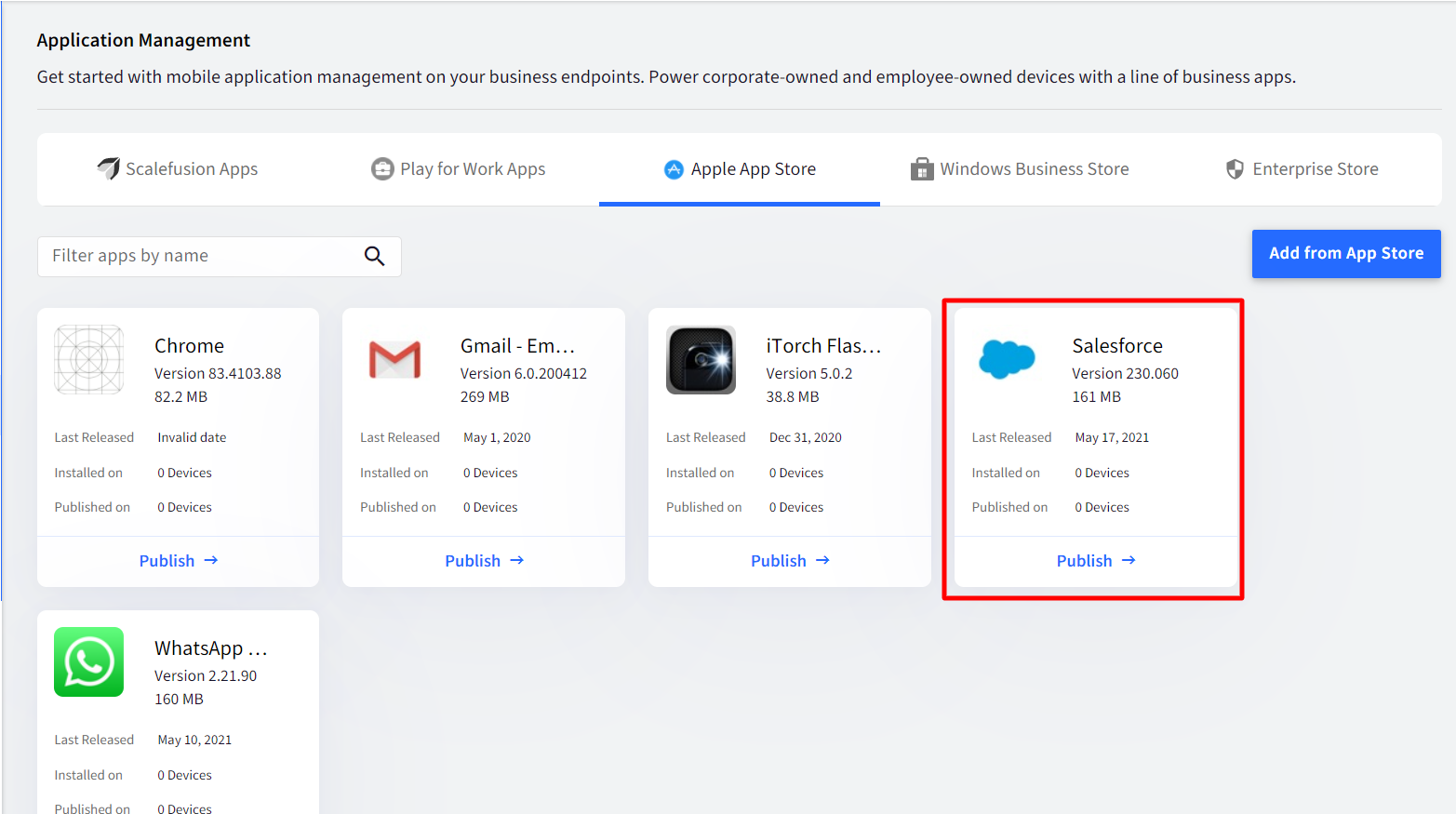This screenshot has width=1456, height=814.
Task: Click the iTorch Flashlight app icon
Action: pos(701,359)
